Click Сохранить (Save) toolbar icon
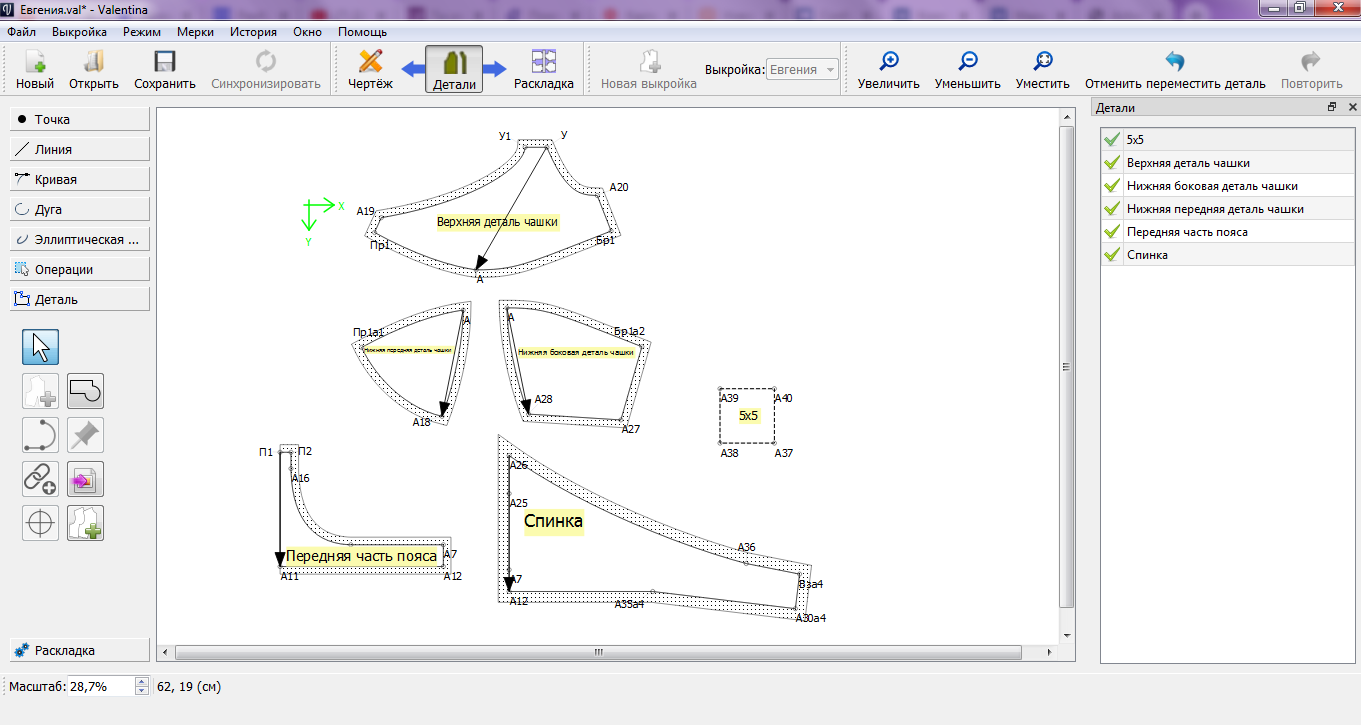 (165, 70)
